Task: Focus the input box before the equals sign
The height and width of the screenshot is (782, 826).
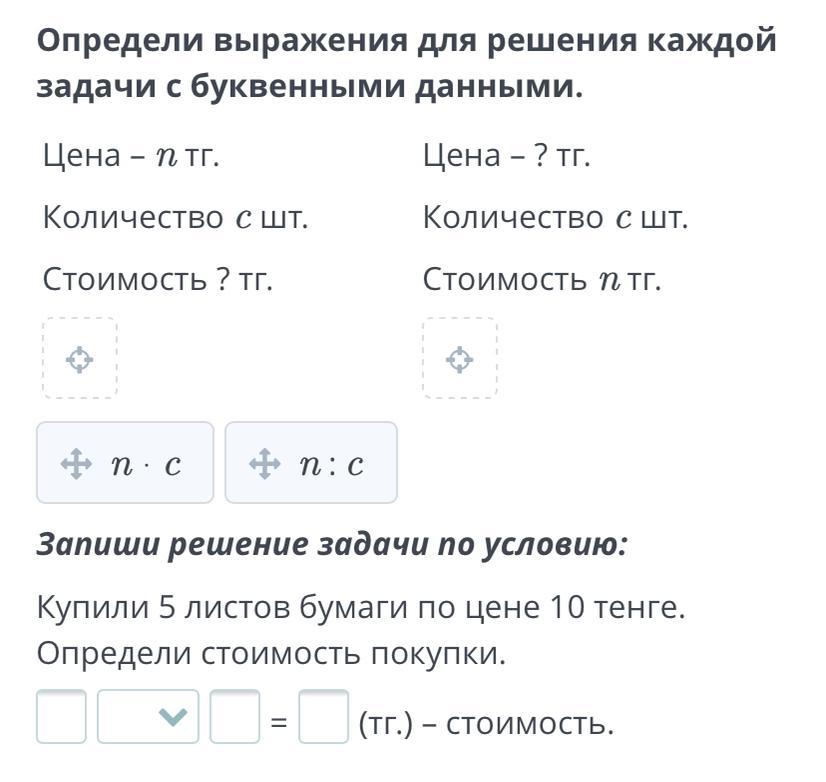Action: coord(235,717)
